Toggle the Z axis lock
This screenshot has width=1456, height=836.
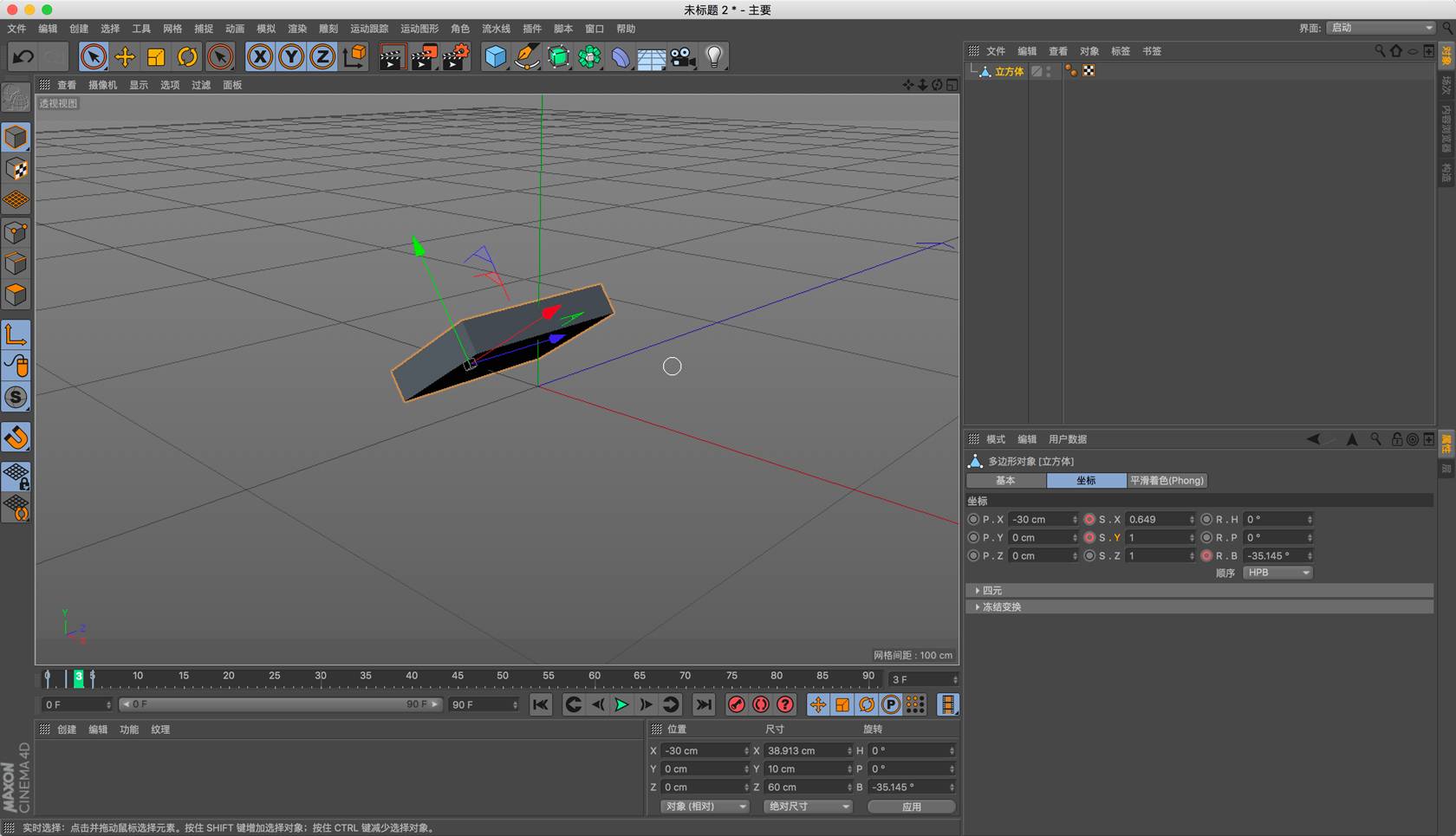pyautogui.click(x=322, y=57)
